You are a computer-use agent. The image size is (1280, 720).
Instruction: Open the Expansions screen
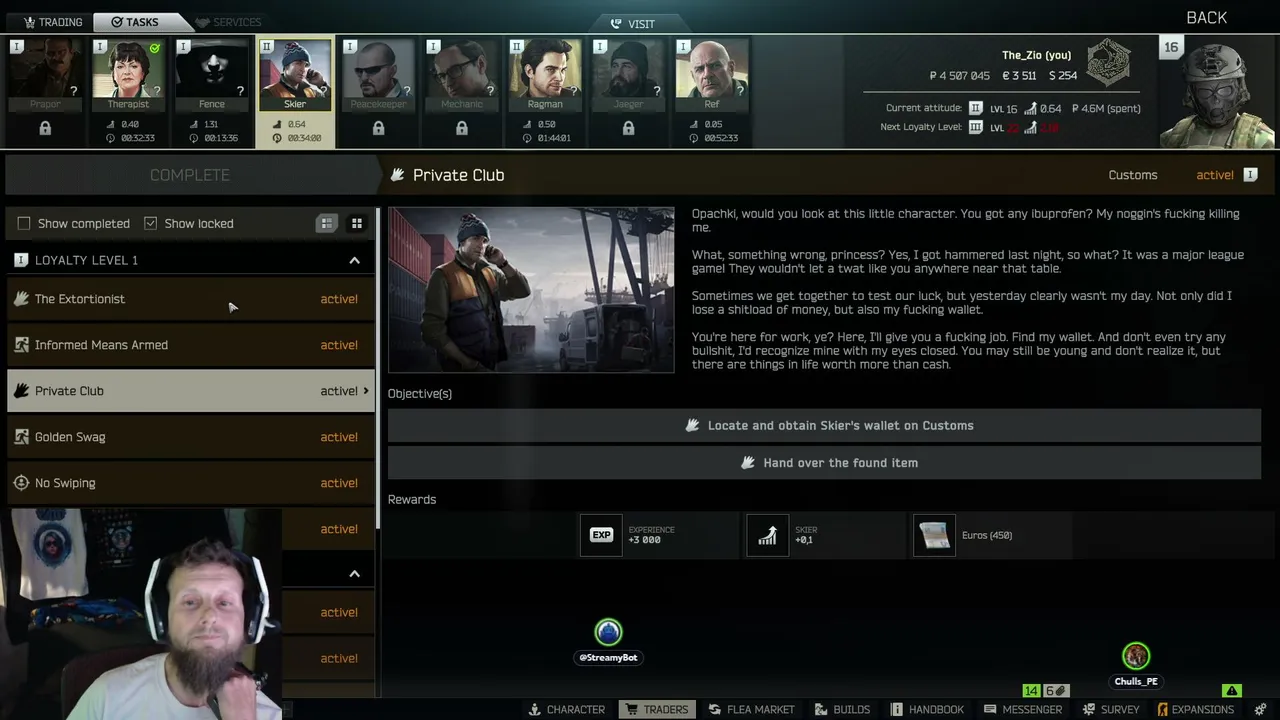(1195, 709)
